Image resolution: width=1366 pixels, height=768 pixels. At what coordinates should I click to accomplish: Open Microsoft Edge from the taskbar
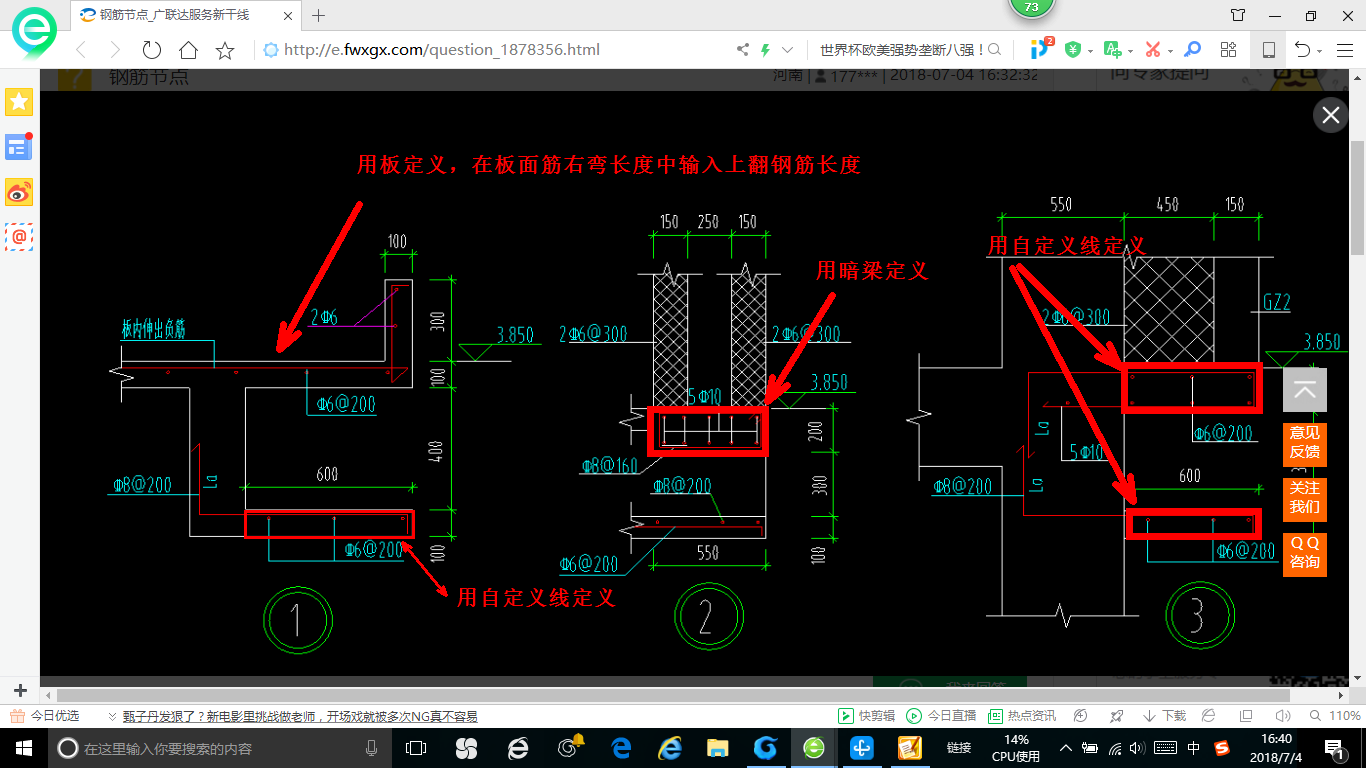pos(621,747)
